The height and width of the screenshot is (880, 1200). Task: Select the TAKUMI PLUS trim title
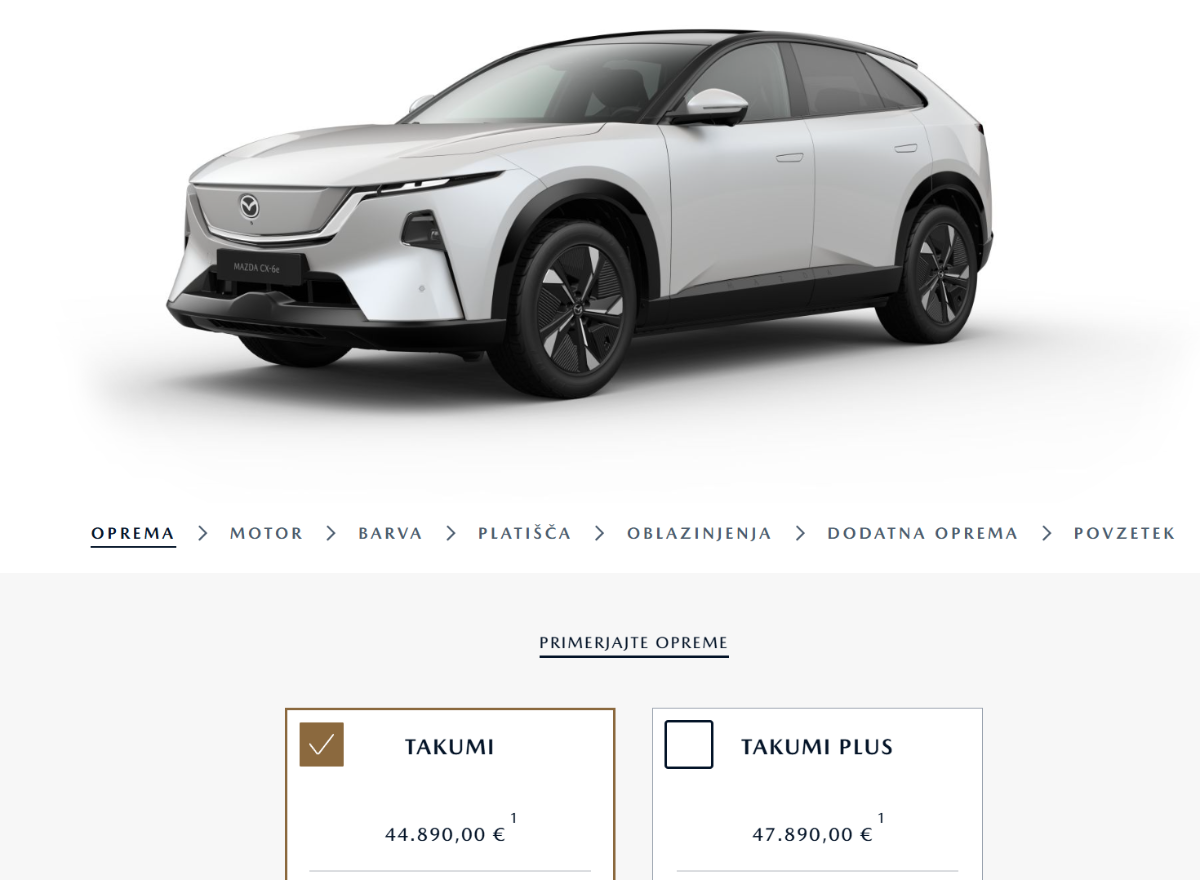point(817,747)
